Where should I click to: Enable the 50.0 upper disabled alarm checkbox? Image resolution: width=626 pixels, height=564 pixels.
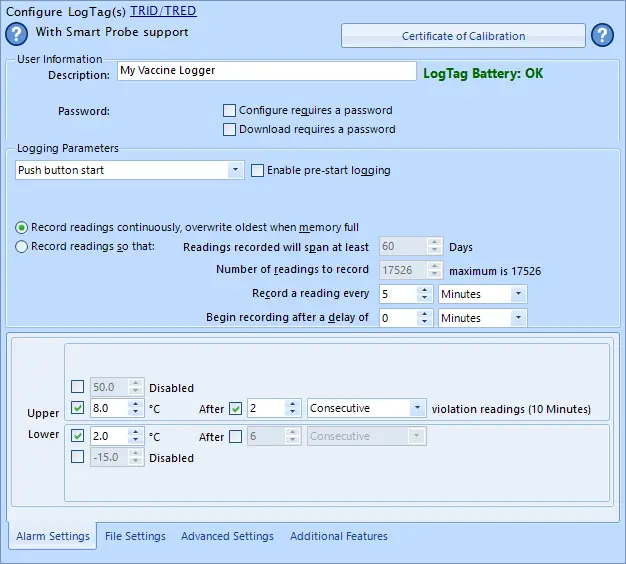point(78,387)
